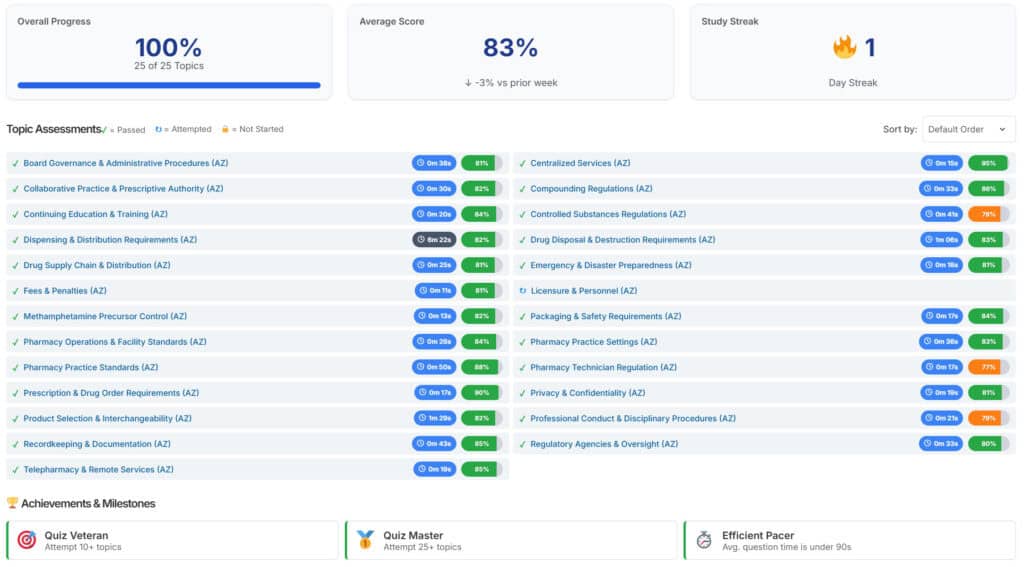Click the fire icon in Study Streak
Viewport: 1024px width, 567px height.
(845, 47)
